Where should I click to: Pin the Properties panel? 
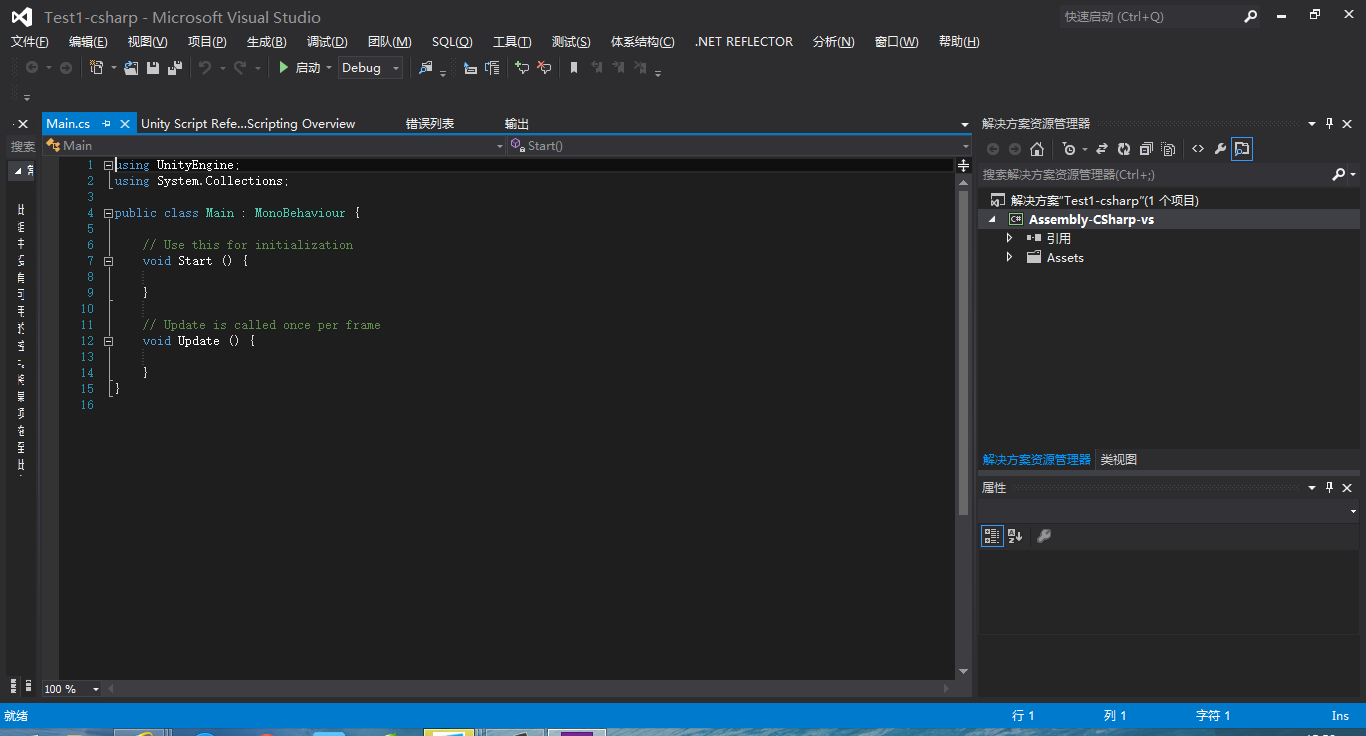point(1330,487)
